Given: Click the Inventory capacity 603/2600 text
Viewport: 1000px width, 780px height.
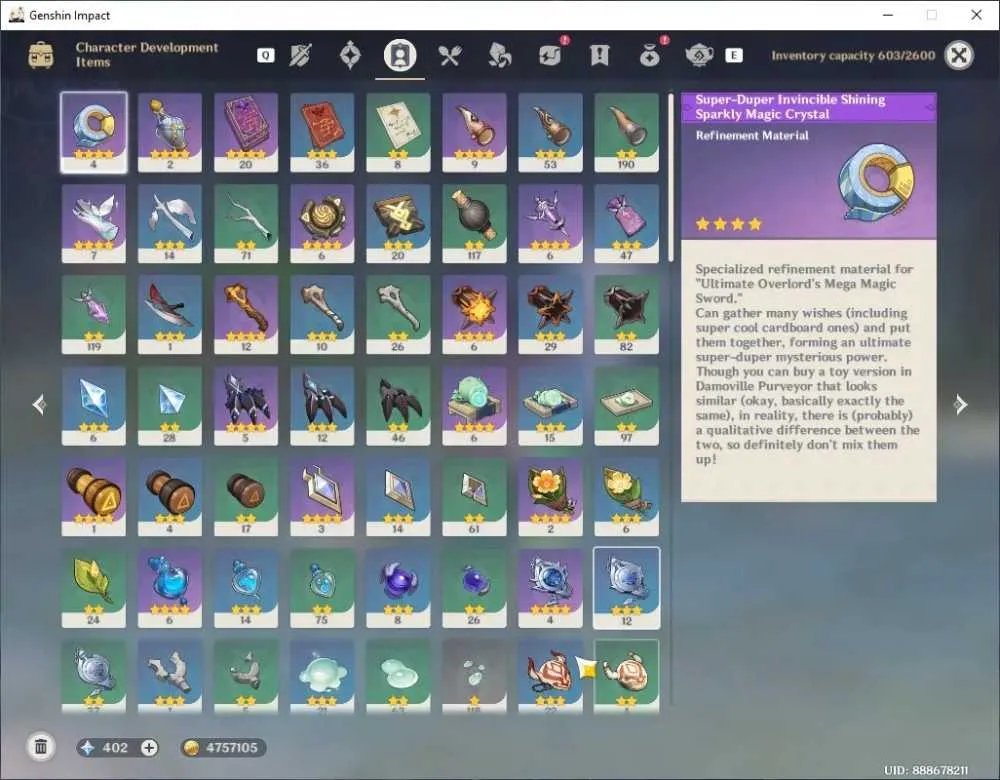Looking at the screenshot, I should point(853,55).
